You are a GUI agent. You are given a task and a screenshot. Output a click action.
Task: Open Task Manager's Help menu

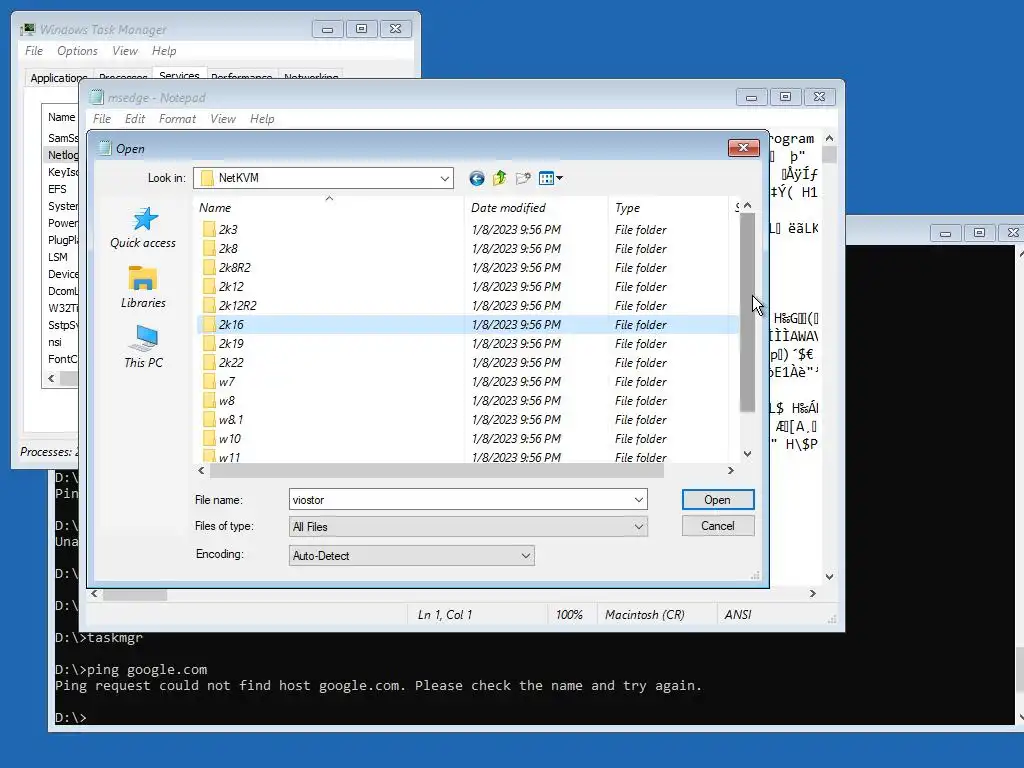pyautogui.click(x=164, y=51)
